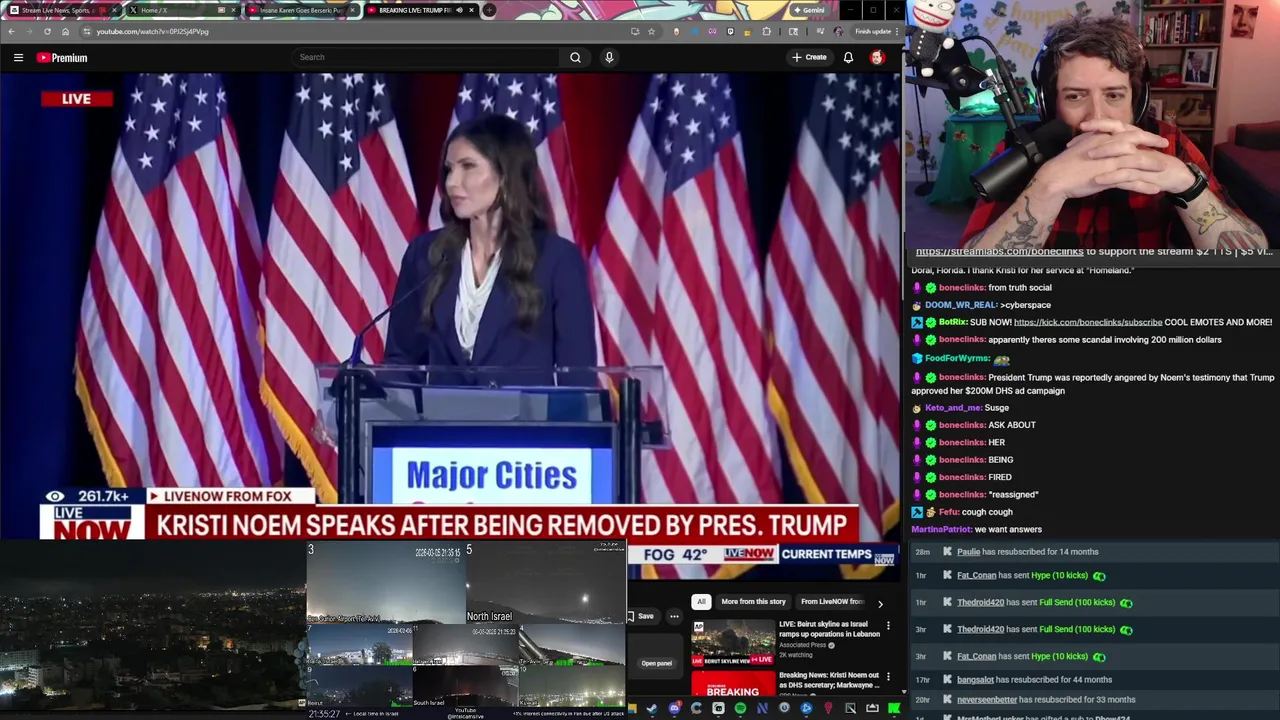Viewport: 1280px width, 720px height.
Task: Click bangsalot in the event list
Action: pos(975,680)
